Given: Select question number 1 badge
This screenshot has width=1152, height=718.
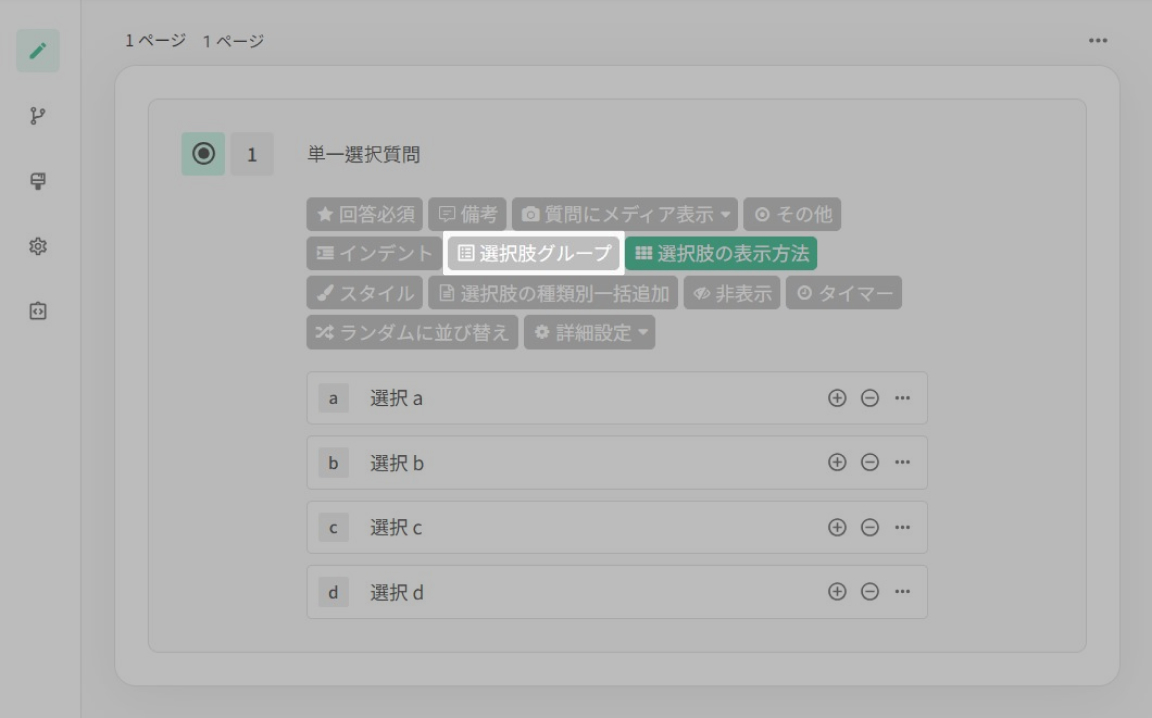Looking at the screenshot, I should pos(252,154).
